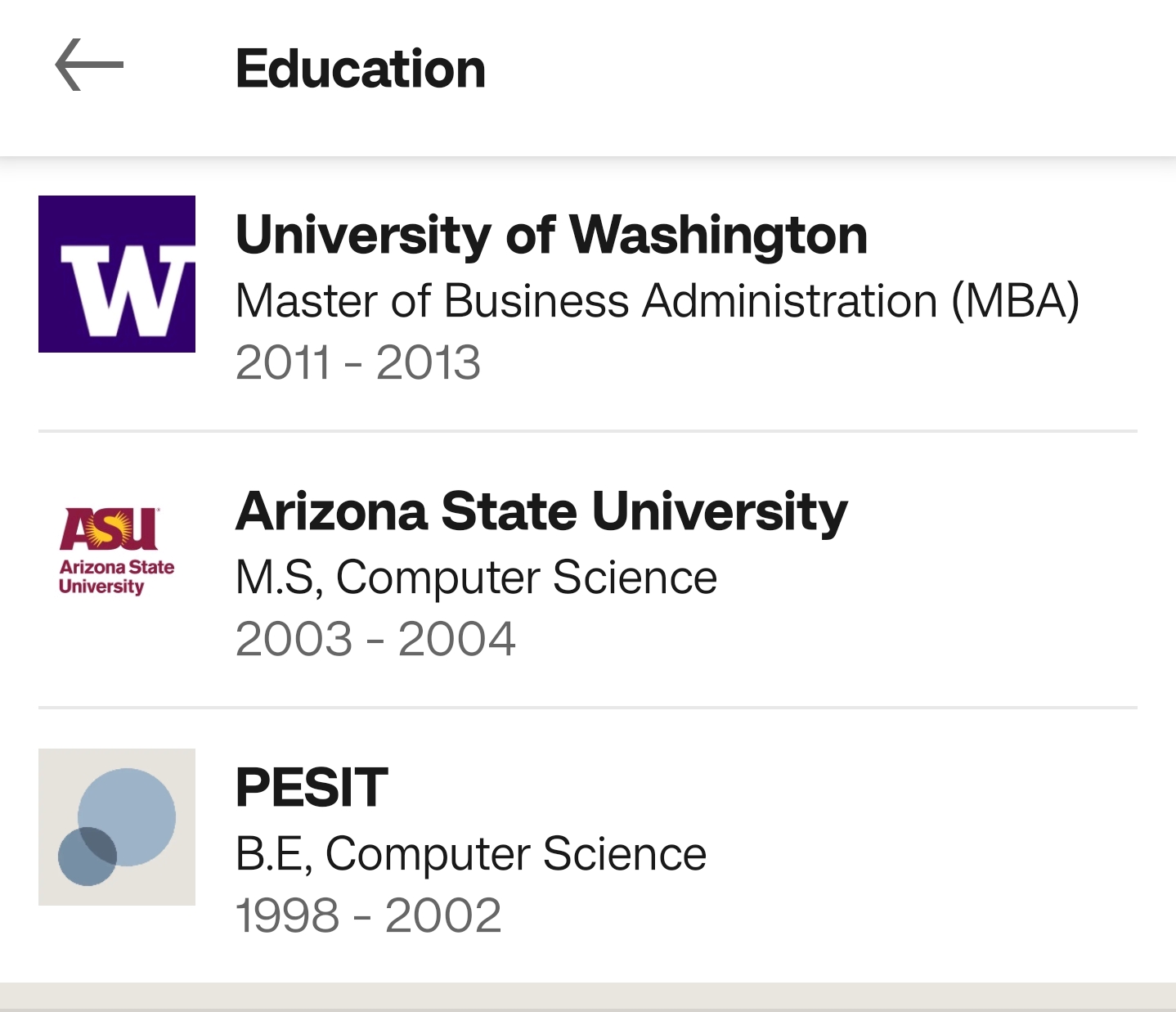This screenshot has height=1012, width=1176.
Task: Tap the back arrow icon
Action: pyautogui.click(x=89, y=65)
